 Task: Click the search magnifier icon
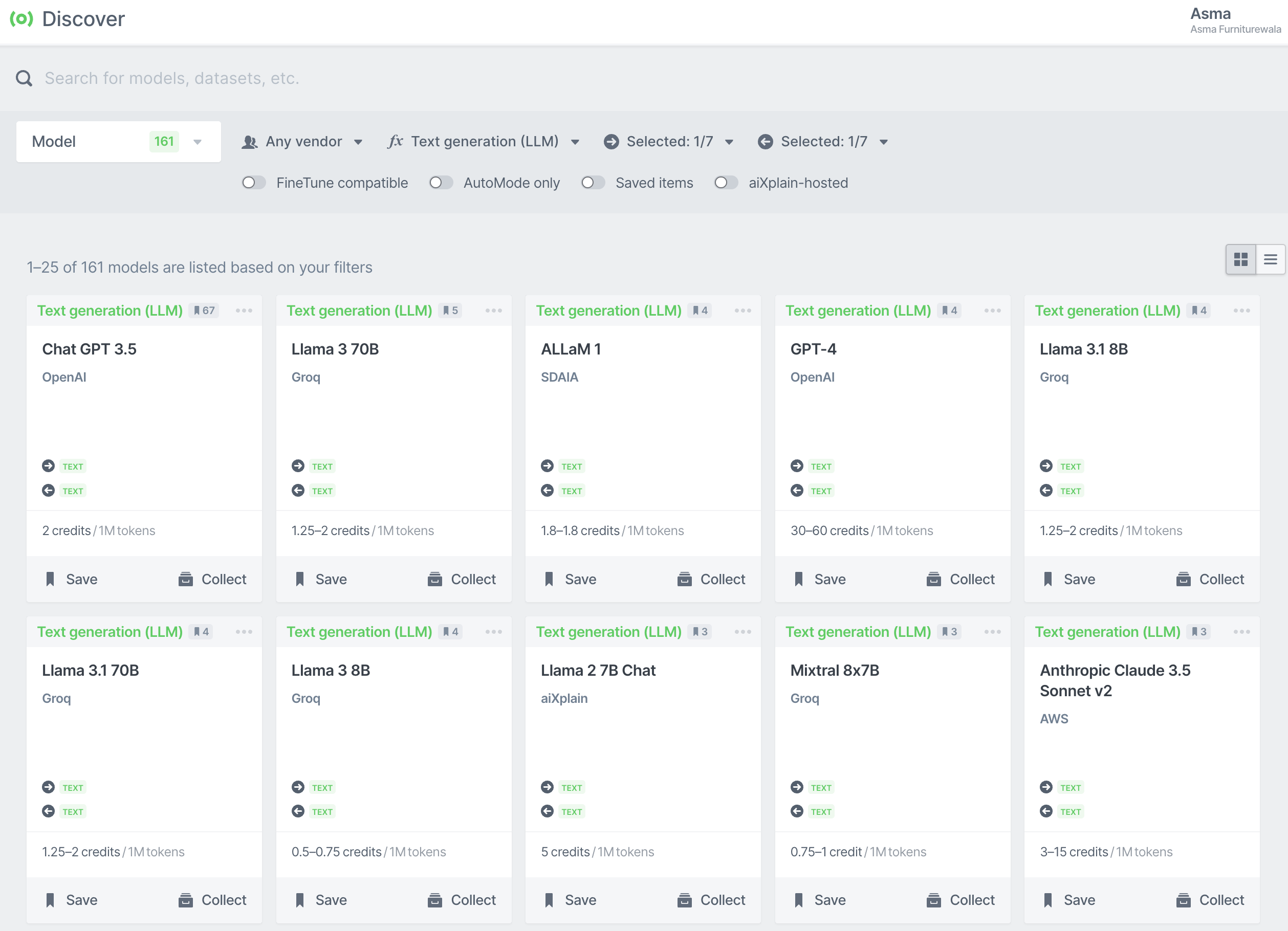point(24,78)
